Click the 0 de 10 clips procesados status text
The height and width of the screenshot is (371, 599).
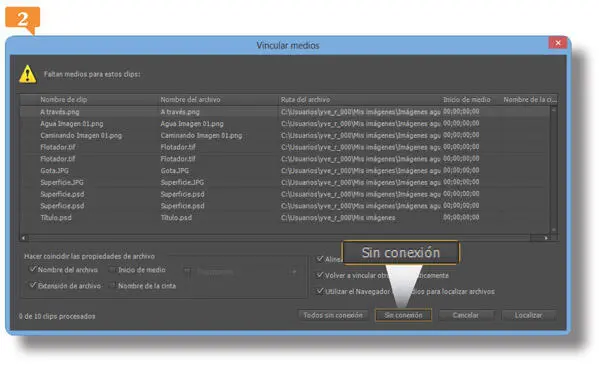[57, 316]
